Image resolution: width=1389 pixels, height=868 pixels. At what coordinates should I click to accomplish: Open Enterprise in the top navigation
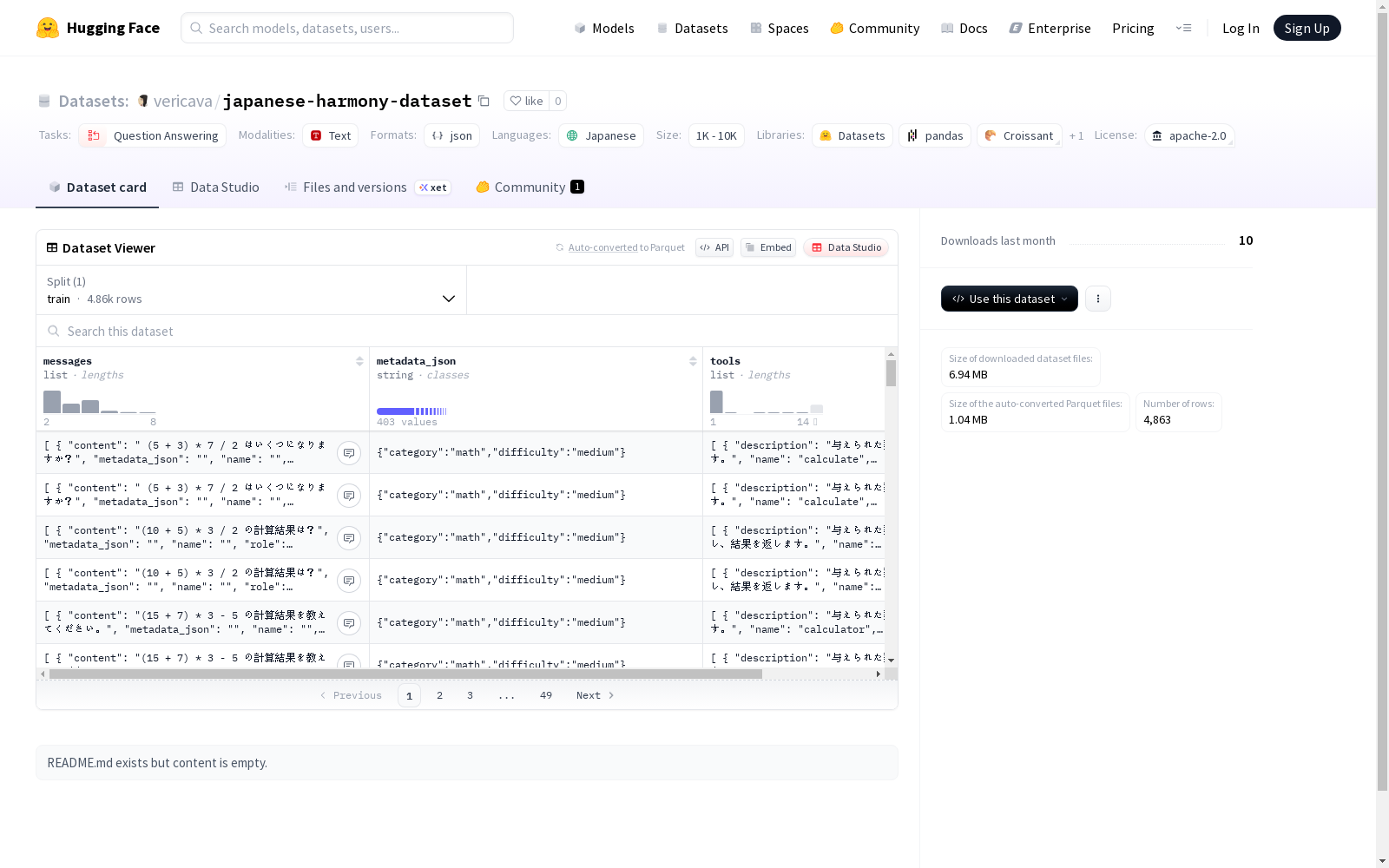pyautogui.click(x=1050, y=28)
